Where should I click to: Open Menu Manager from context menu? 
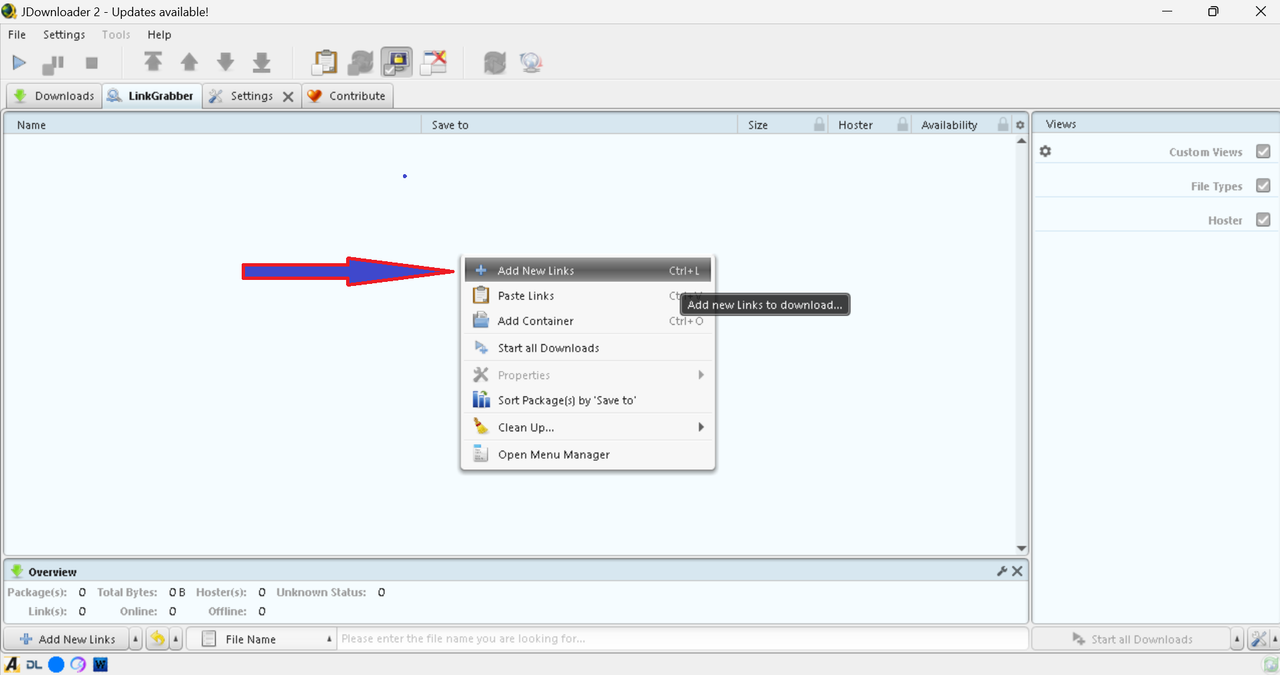coord(588,454)
